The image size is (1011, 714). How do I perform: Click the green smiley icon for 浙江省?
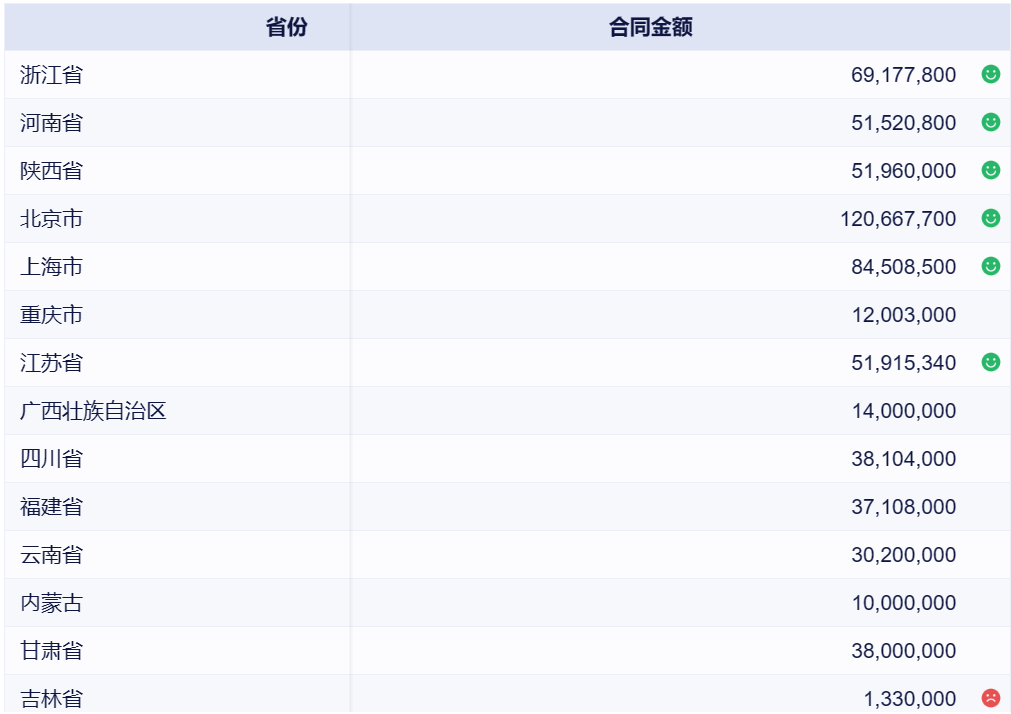[990, 74]
